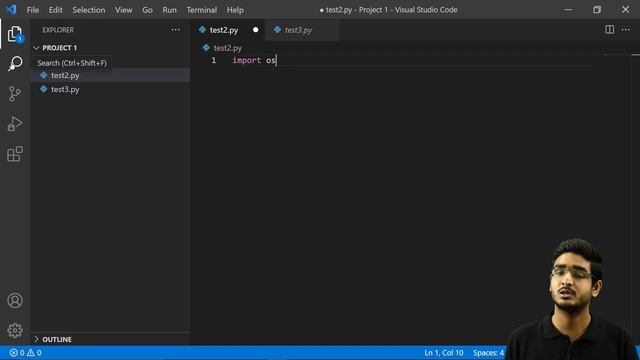The height and width of the screenshot is (360, 640).
Task: Select test3.py in the explorer tree
Action: click(x=110, y=89)
